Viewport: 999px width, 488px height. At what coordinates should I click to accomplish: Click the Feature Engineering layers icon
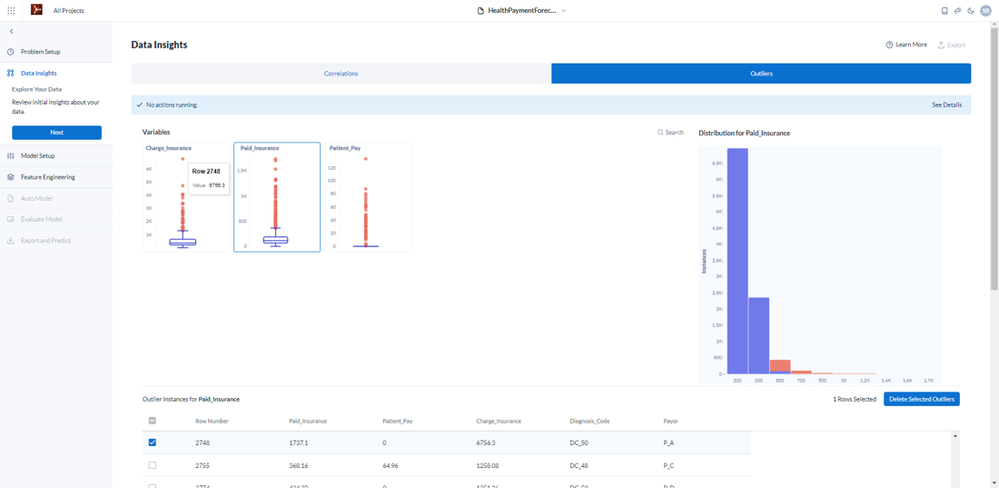click(10, 177)
